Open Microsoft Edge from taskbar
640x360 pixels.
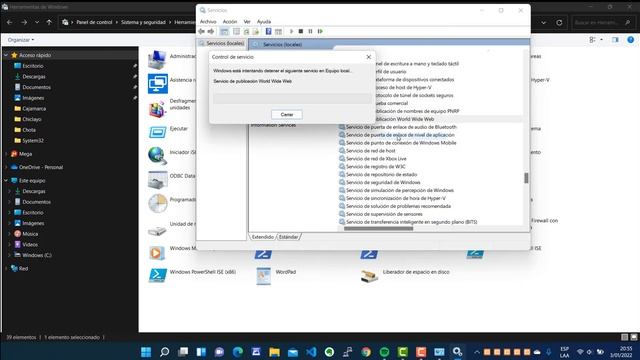click(x=238, y=352)
